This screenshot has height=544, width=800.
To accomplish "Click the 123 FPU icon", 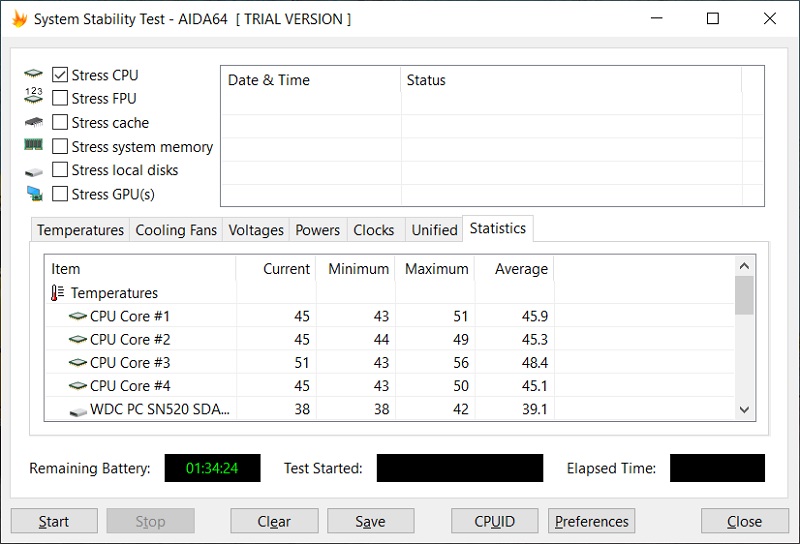I will pos(34,95).
